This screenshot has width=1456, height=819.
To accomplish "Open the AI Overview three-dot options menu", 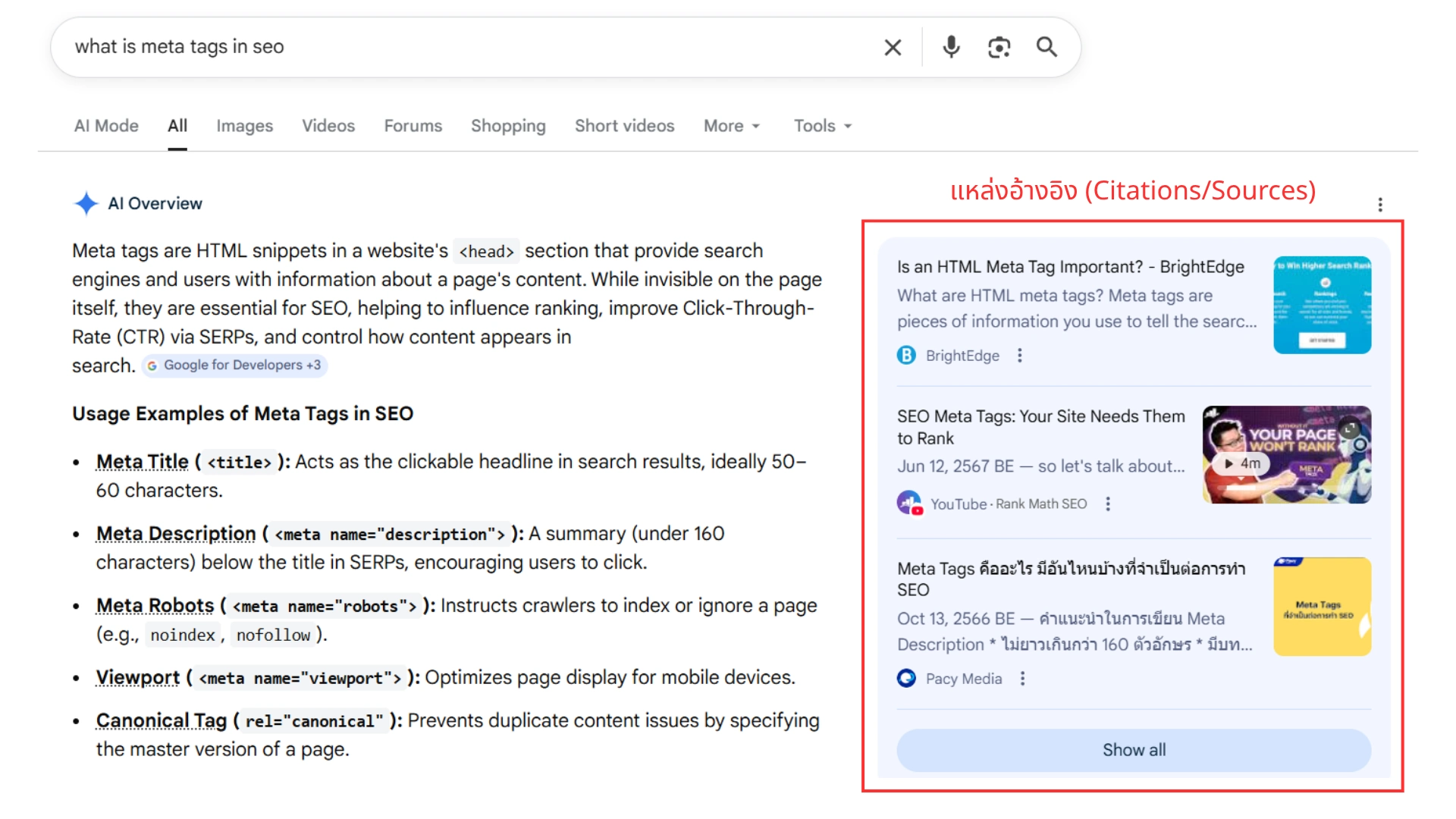I will pyautogui.click(x=1380, y=205).
